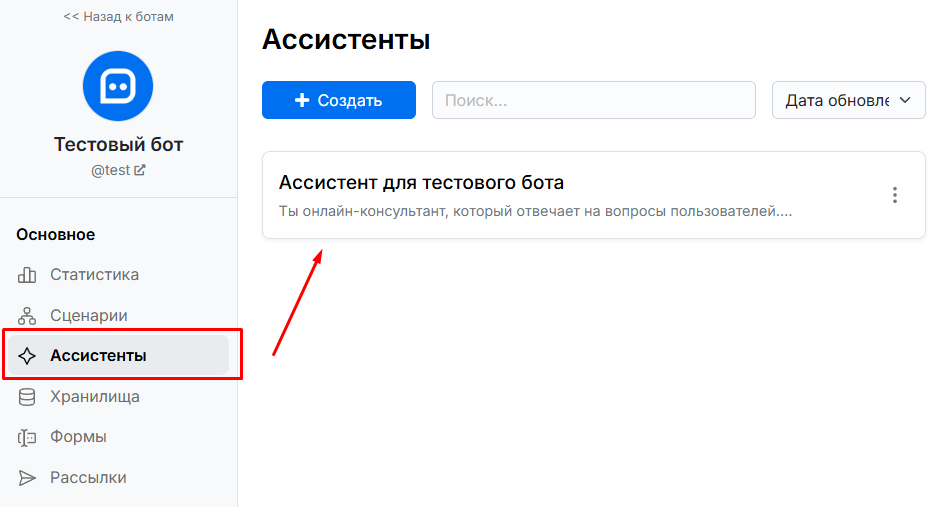Click the Сценарии flow diagram icon
Viewport: 942px width, 507px height.
pos(26,316)
